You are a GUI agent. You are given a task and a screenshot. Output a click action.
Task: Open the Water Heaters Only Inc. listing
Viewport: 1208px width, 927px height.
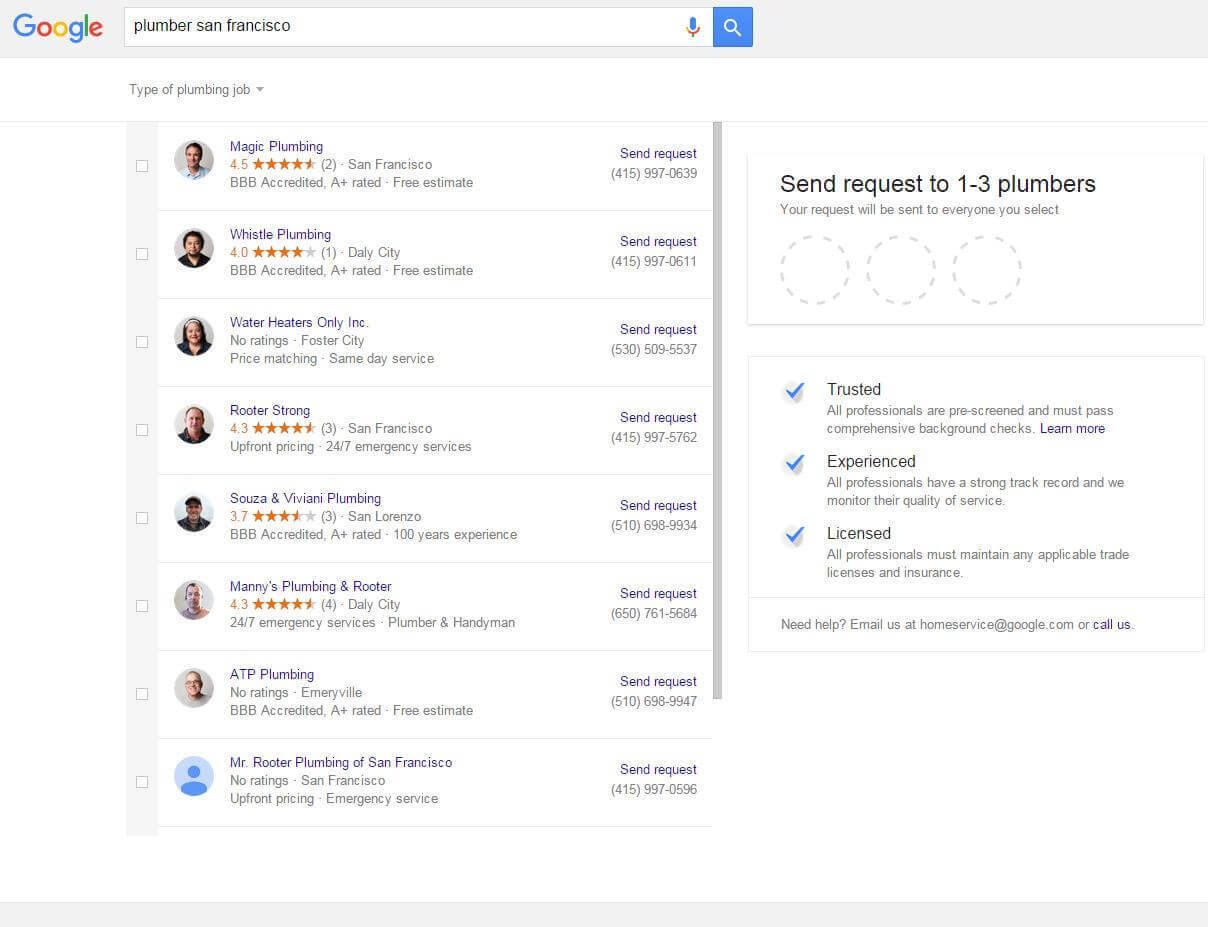(299, 322)
